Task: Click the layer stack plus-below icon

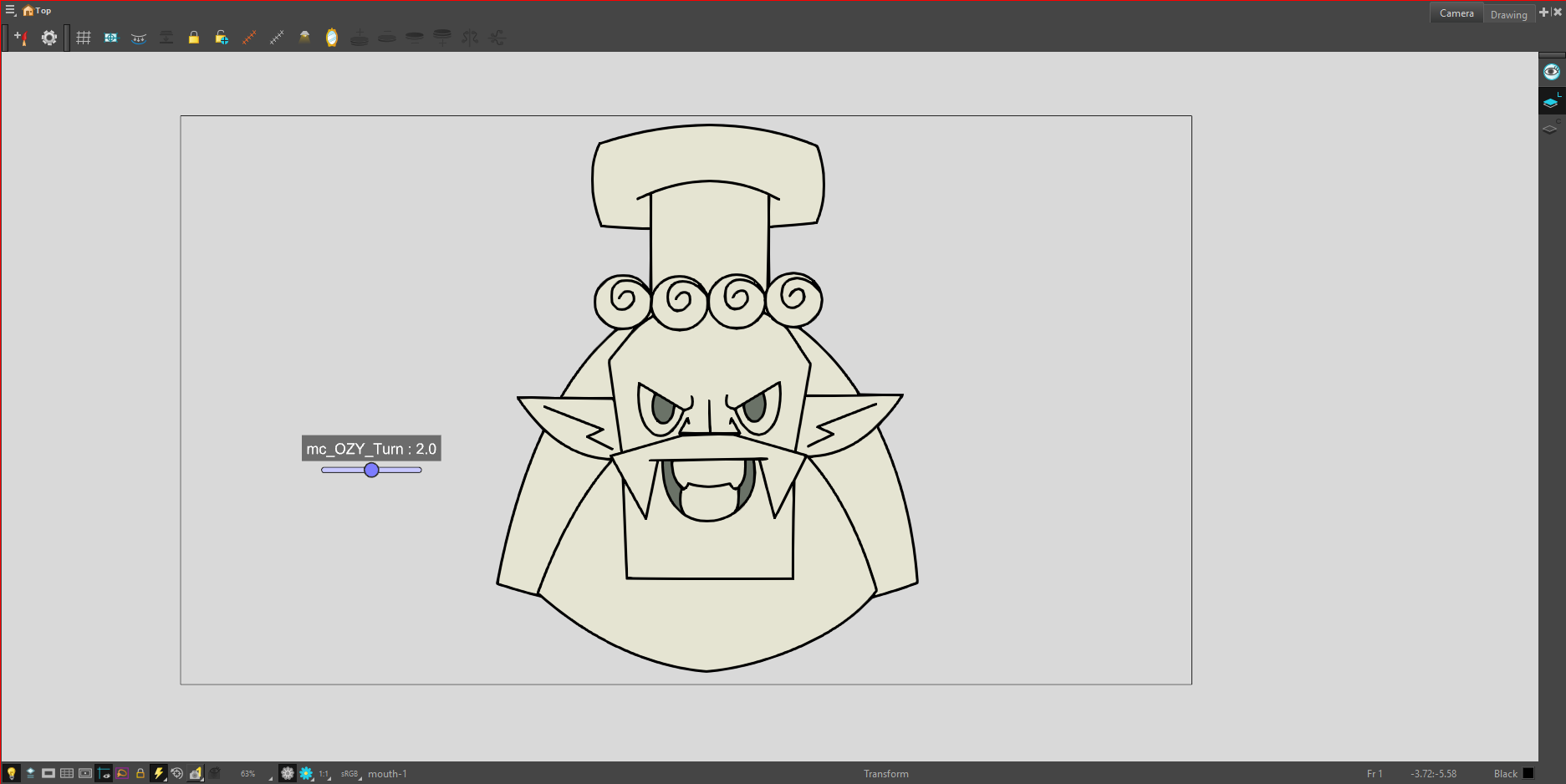Action: point(442,38)
